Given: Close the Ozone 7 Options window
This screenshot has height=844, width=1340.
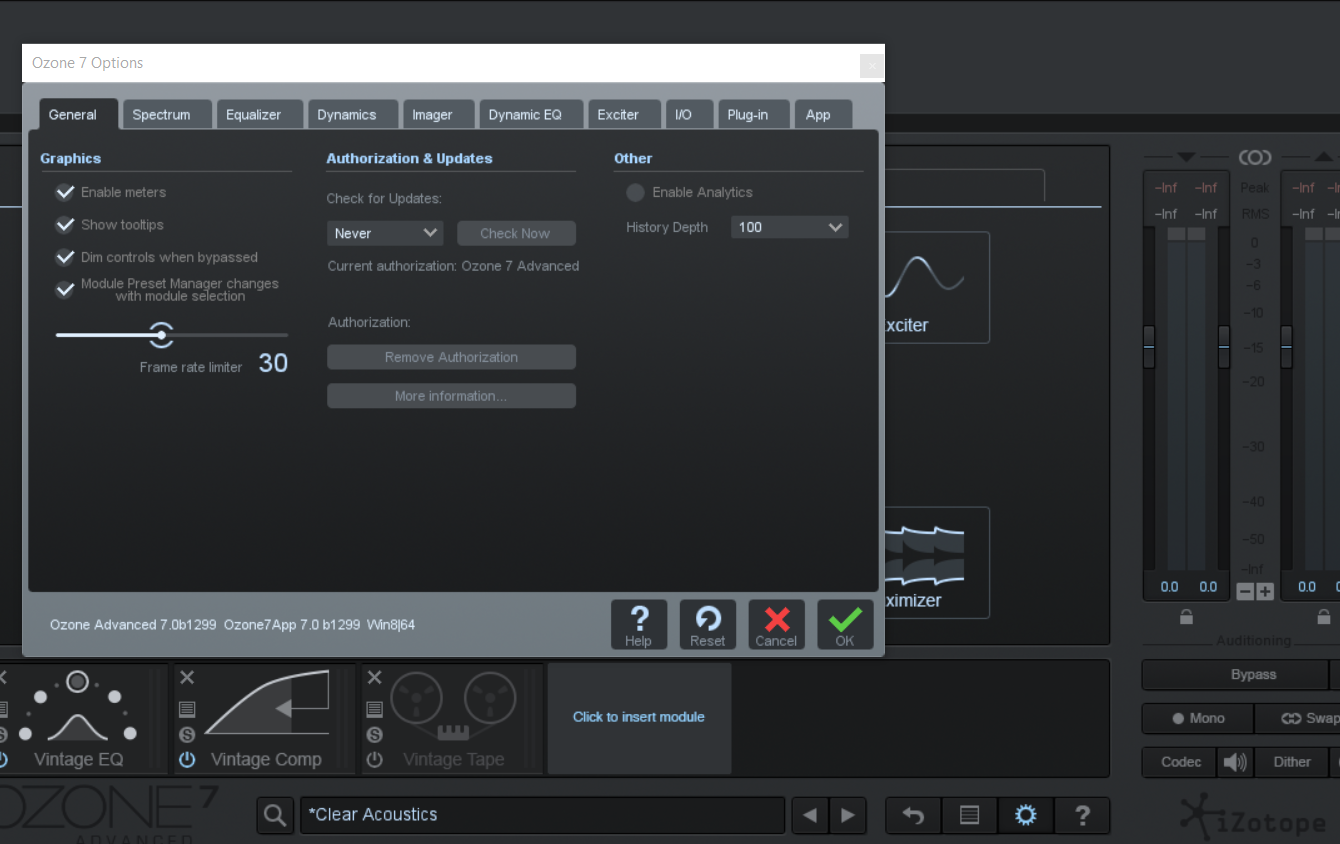Looking at the screenshot, I should (x=871, y=66).
